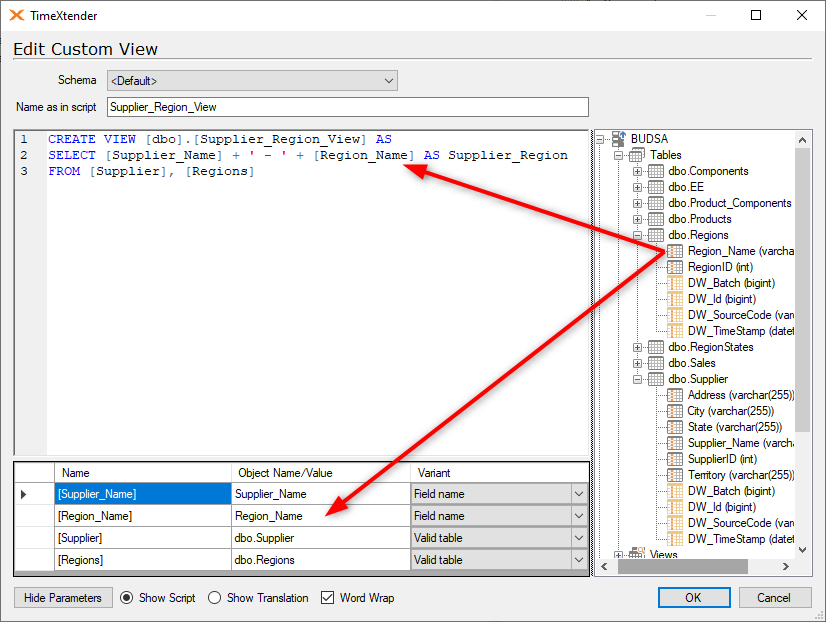This screenshot has height=622, width=826.
Task: Click the tree scroll-up arrow
Action: coord(802,140)
